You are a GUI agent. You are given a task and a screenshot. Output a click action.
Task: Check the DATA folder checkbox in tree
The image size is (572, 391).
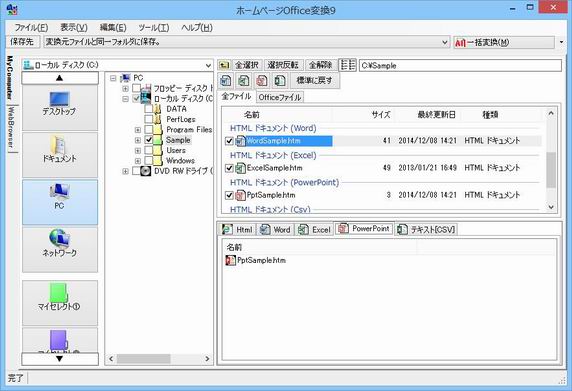(x=148, y=109)
